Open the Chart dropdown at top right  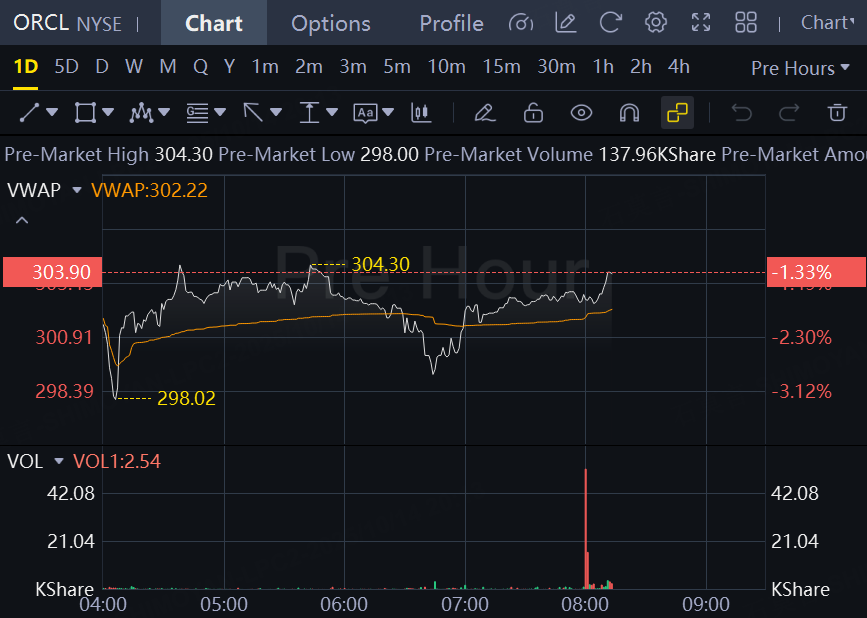tap(827, 23)
